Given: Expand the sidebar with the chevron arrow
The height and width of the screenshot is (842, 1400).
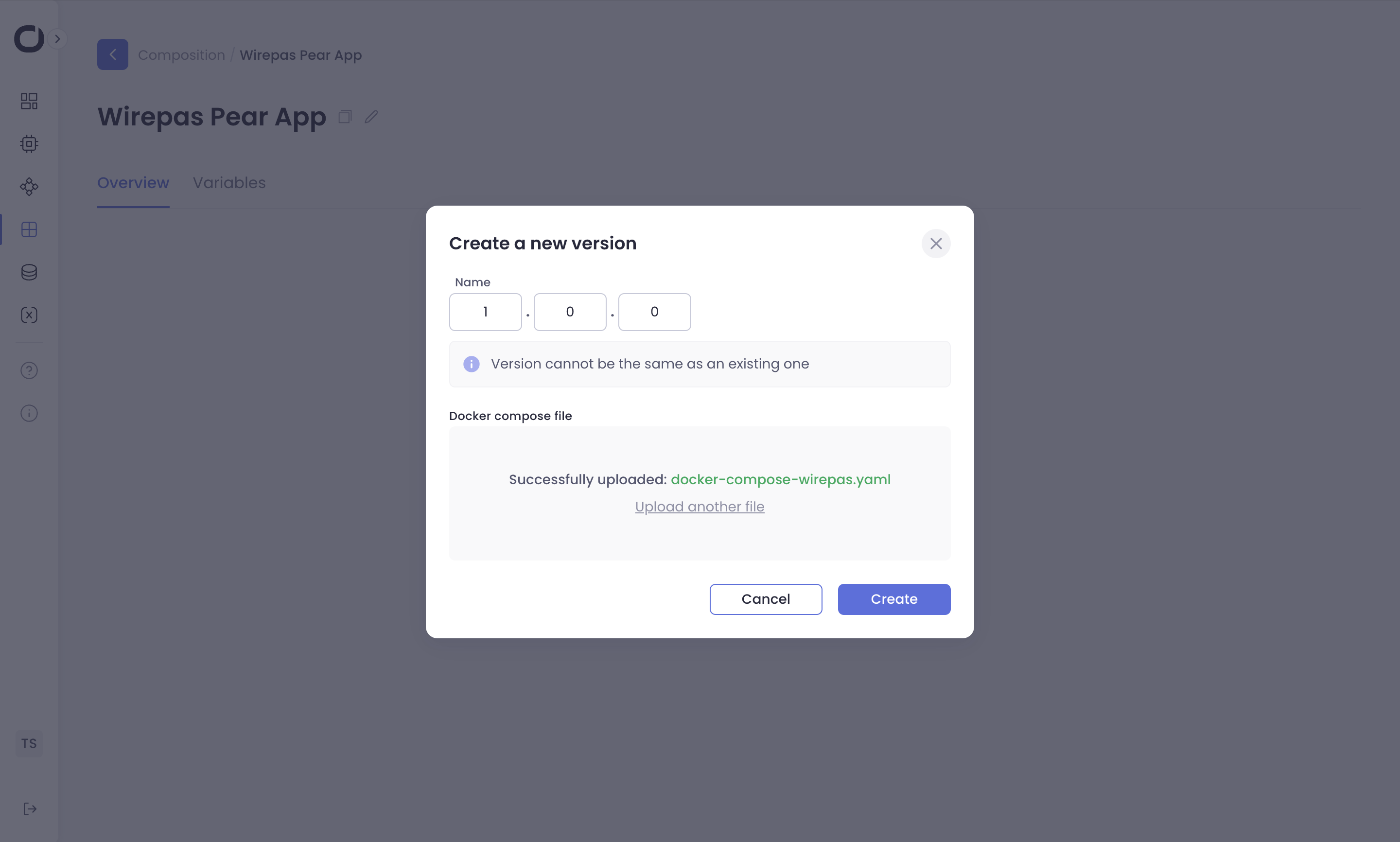Looking at the screenshot, I should 57,38.
